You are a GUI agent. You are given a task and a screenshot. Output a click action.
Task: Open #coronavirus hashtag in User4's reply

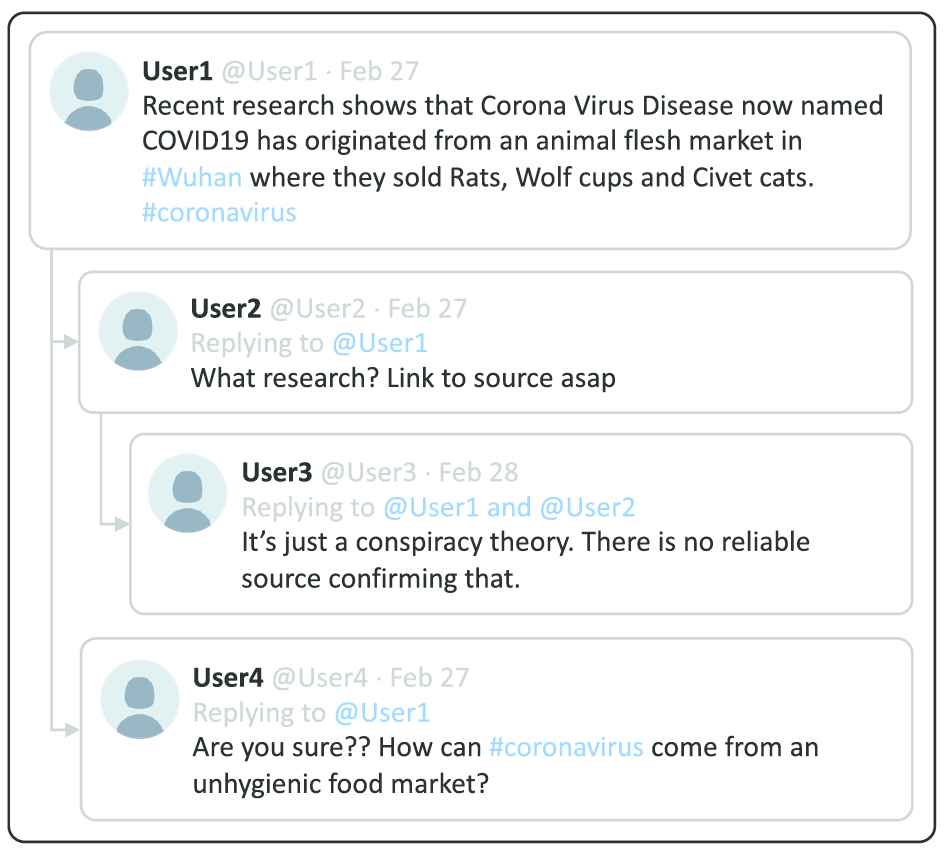pos(566,747)
